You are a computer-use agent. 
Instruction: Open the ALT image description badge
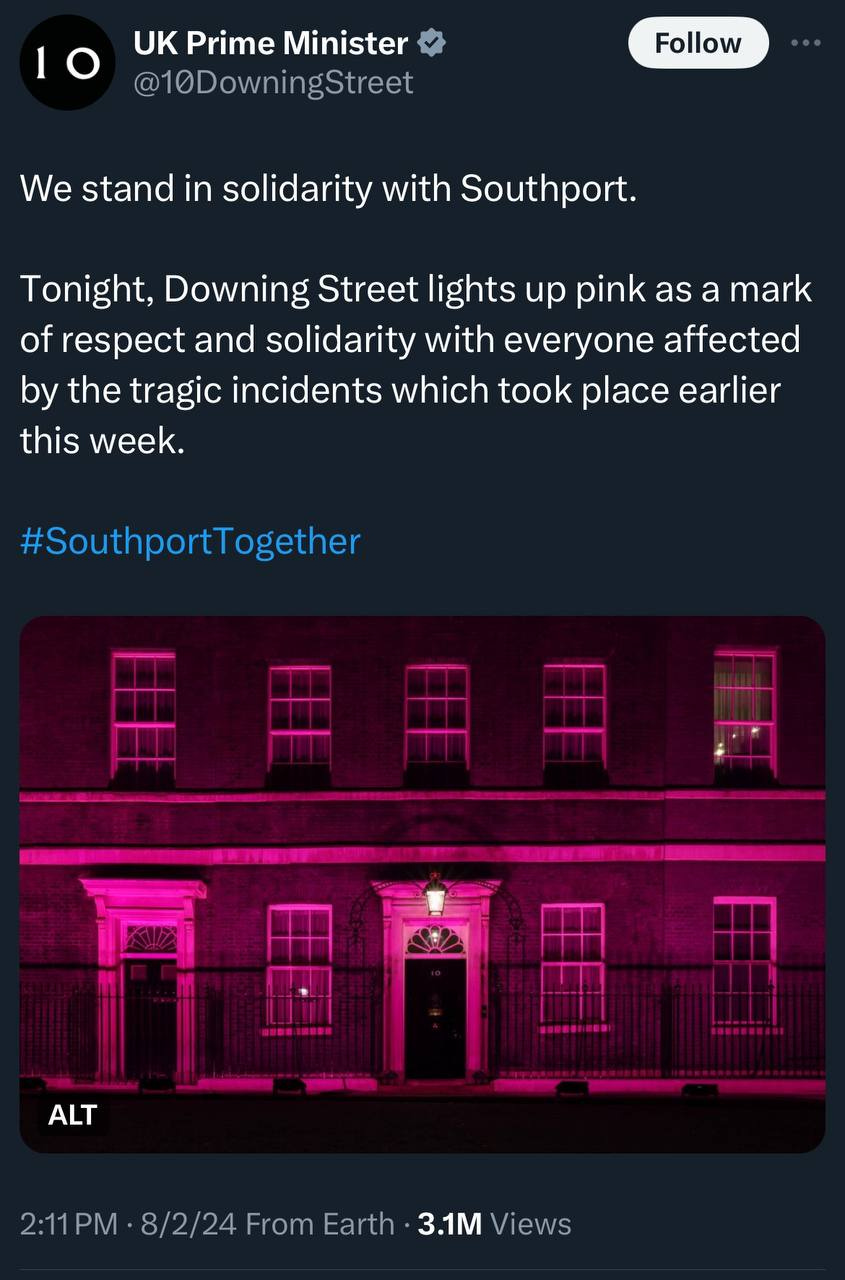[72, 1113]
